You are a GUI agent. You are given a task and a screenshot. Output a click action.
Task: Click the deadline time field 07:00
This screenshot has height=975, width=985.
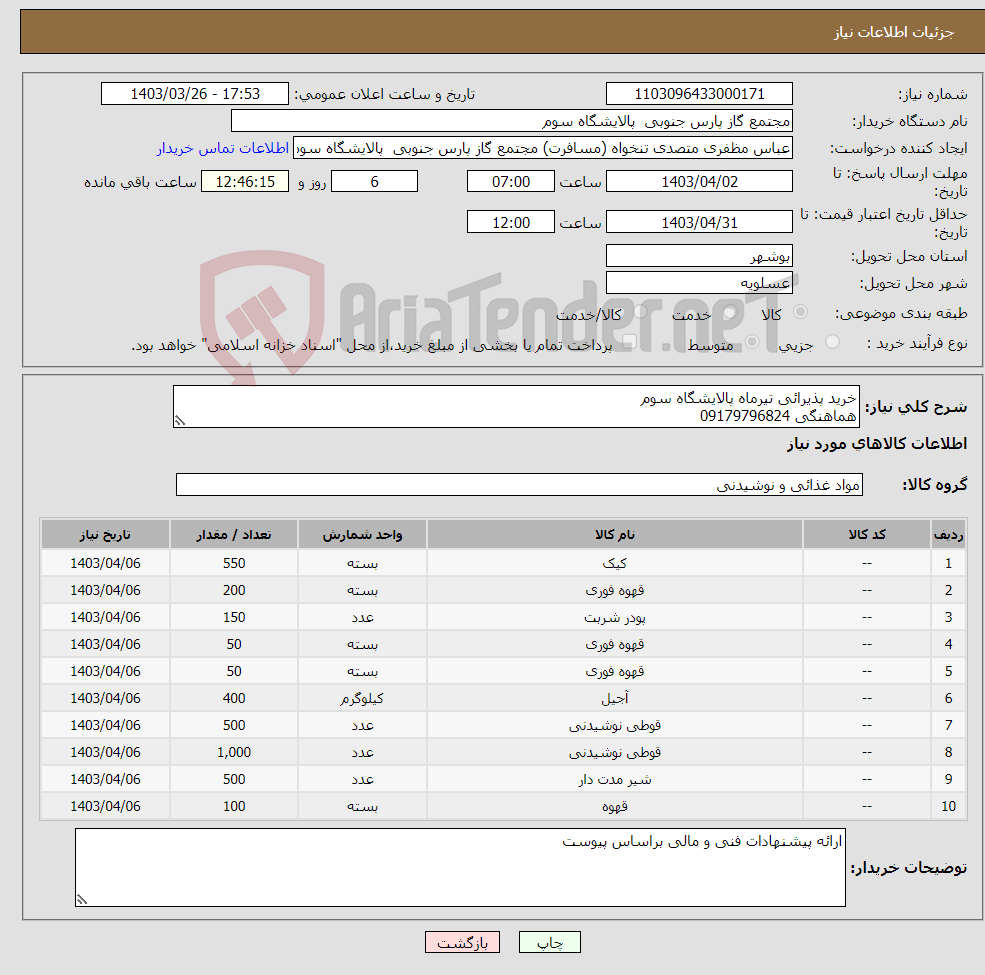(x=511, y=182)
